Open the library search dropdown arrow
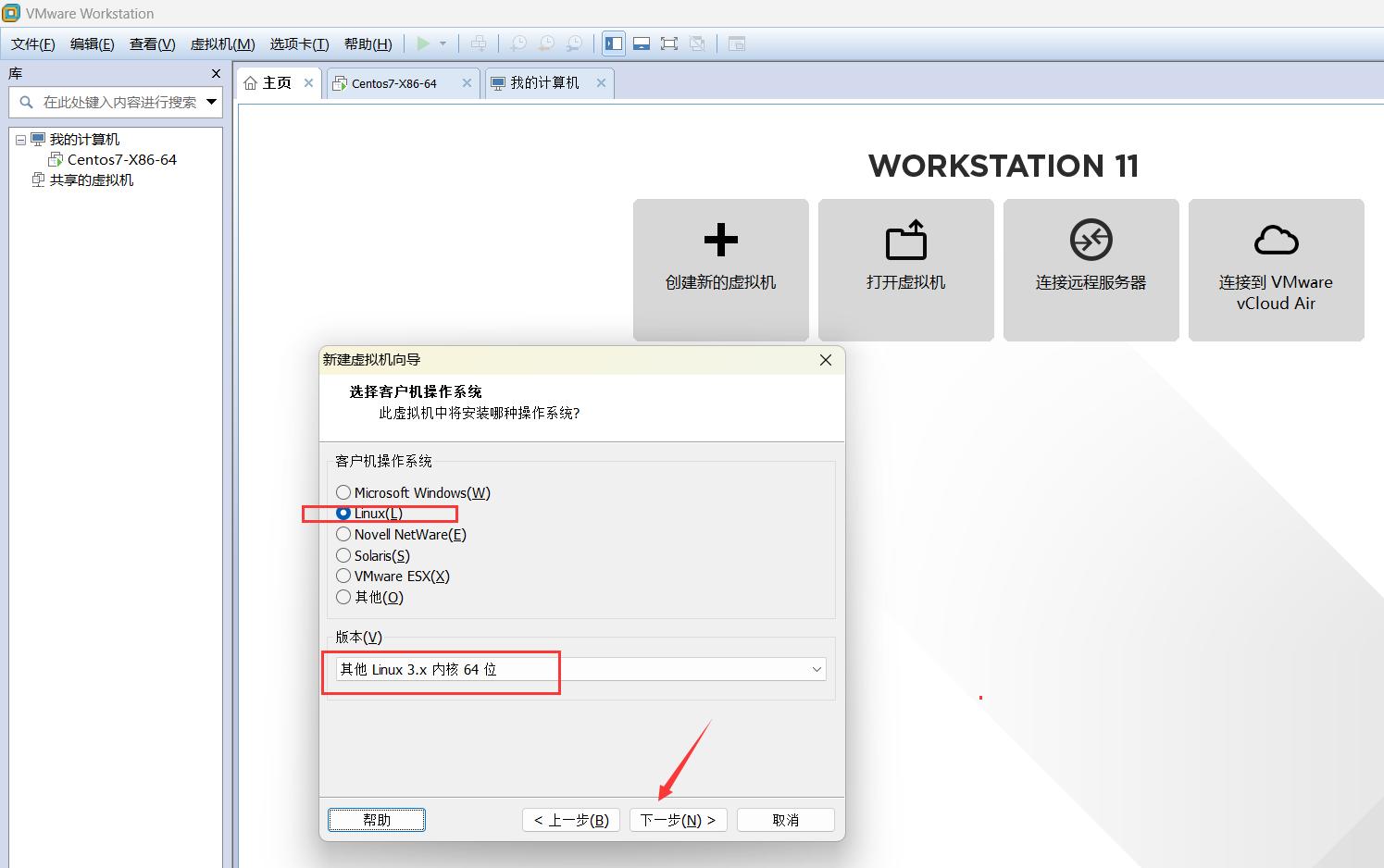1384x868 pixels. [211, 102]
